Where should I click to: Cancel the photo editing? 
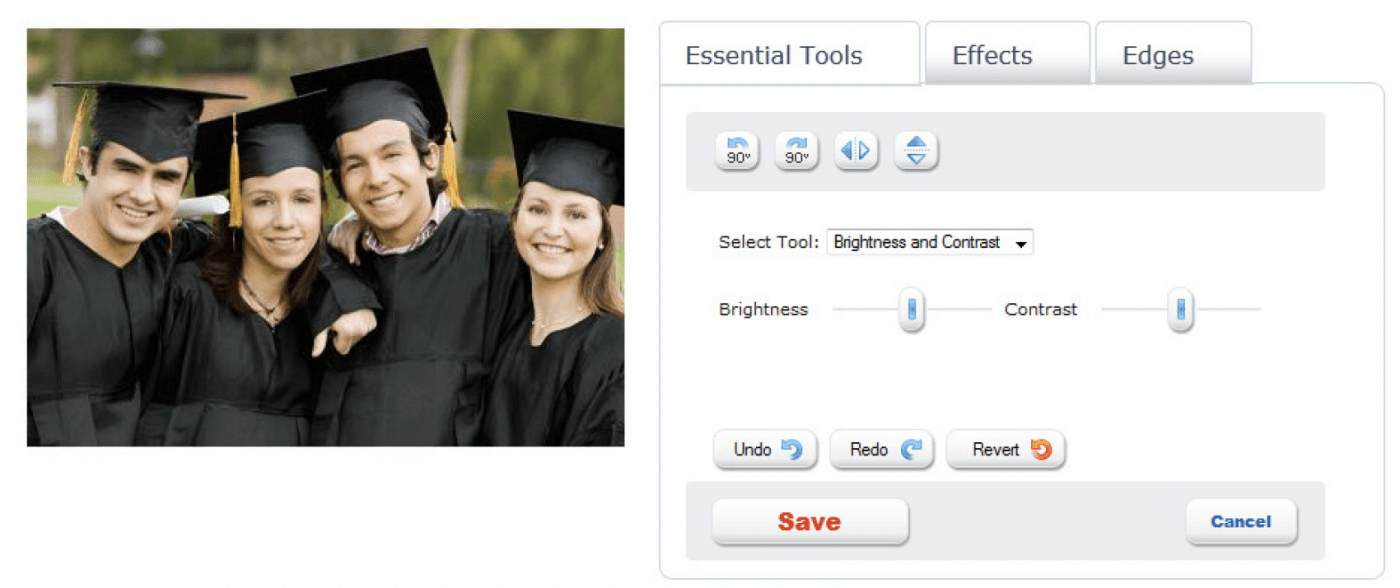[1241, 522]
